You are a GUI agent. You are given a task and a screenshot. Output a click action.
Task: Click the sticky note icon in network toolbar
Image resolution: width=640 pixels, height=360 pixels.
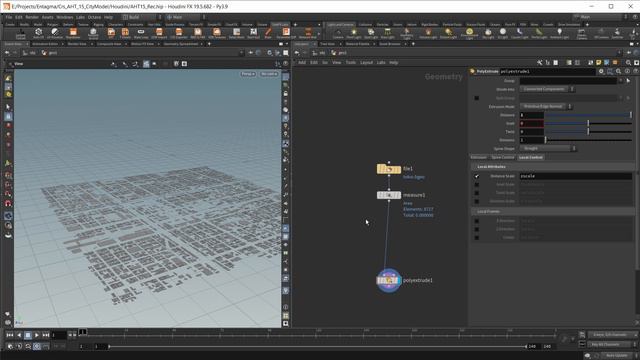pyautogui.click(x=598, y=62)
